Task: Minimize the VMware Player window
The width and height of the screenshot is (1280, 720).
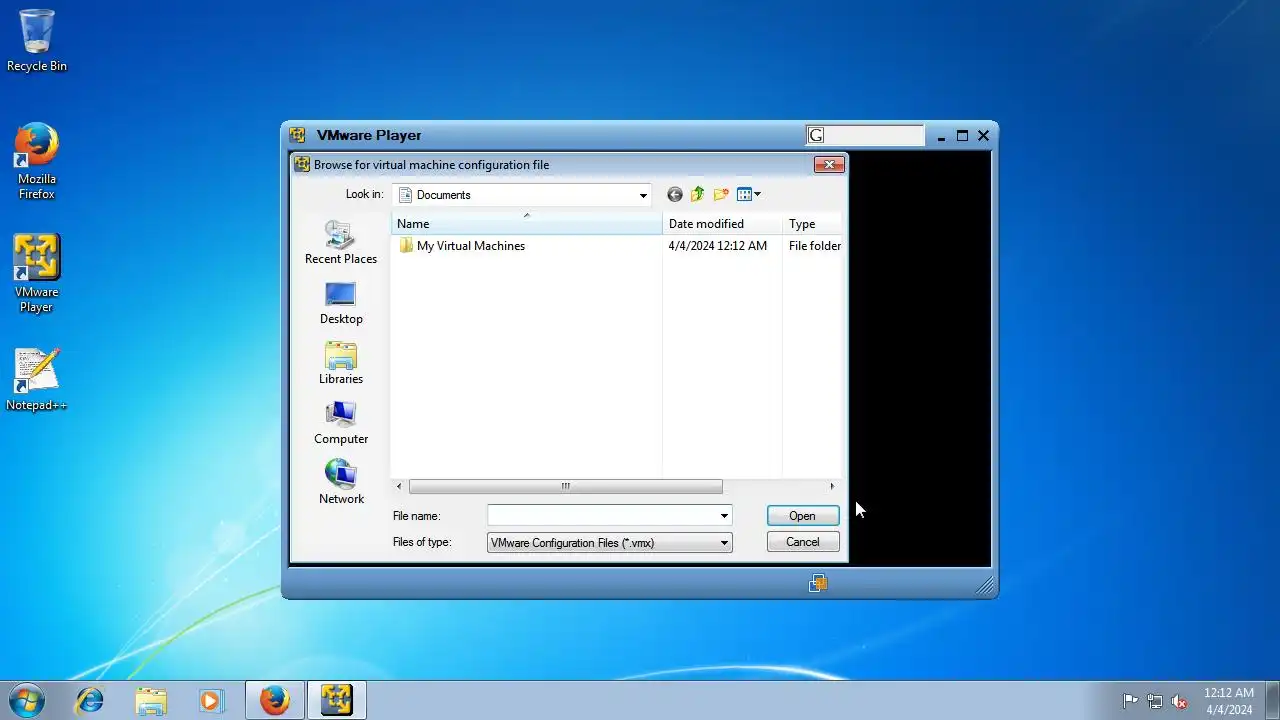Action: point(941,136)
